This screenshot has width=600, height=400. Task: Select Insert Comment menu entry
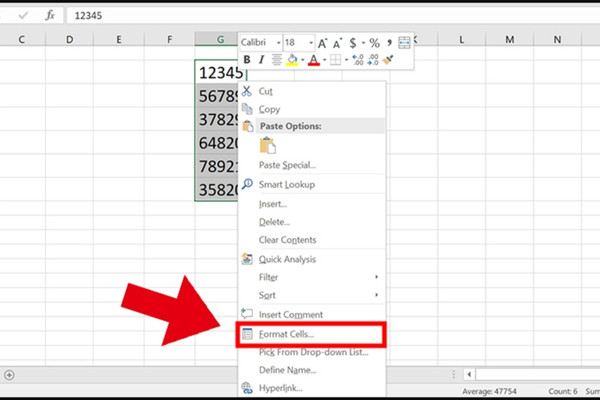click(x=312, y=314)
